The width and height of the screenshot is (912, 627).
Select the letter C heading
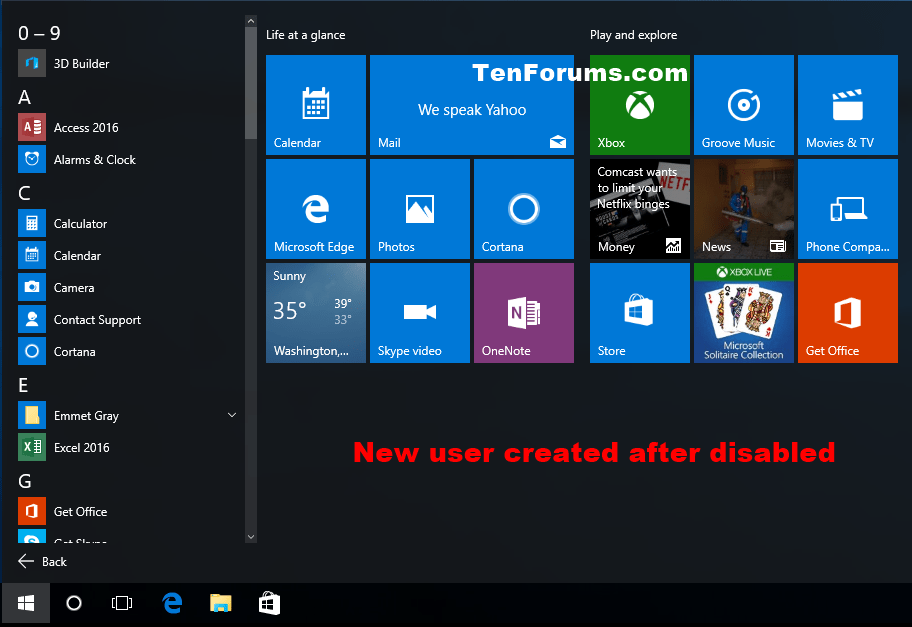pos(23,192)
